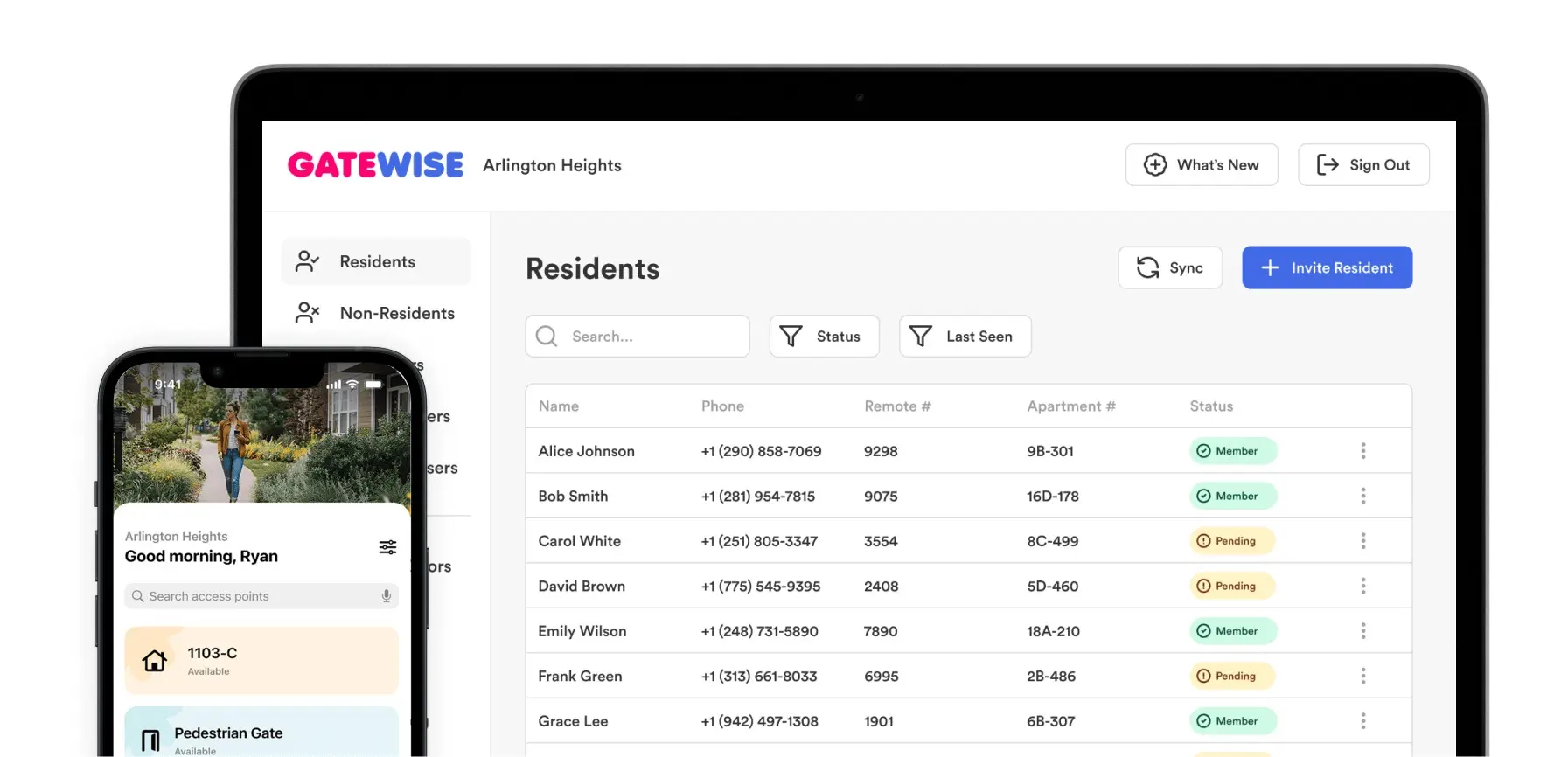Screen dimensions: 1568x757
Task: Click remote number 3554
Action: 881,541
